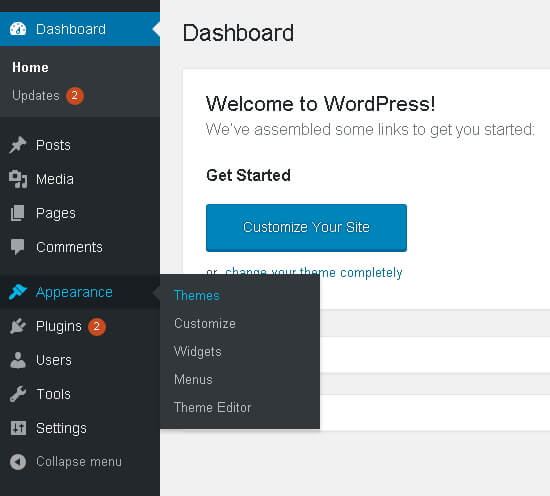The height and width of the screenshot is (496, 550).
Task: Open the Media menu
Action: click(55, 179)
